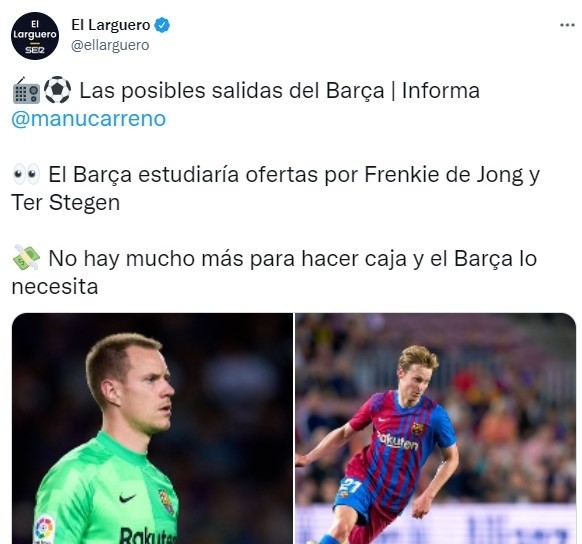Click the eyes emoji

(26, 174)
